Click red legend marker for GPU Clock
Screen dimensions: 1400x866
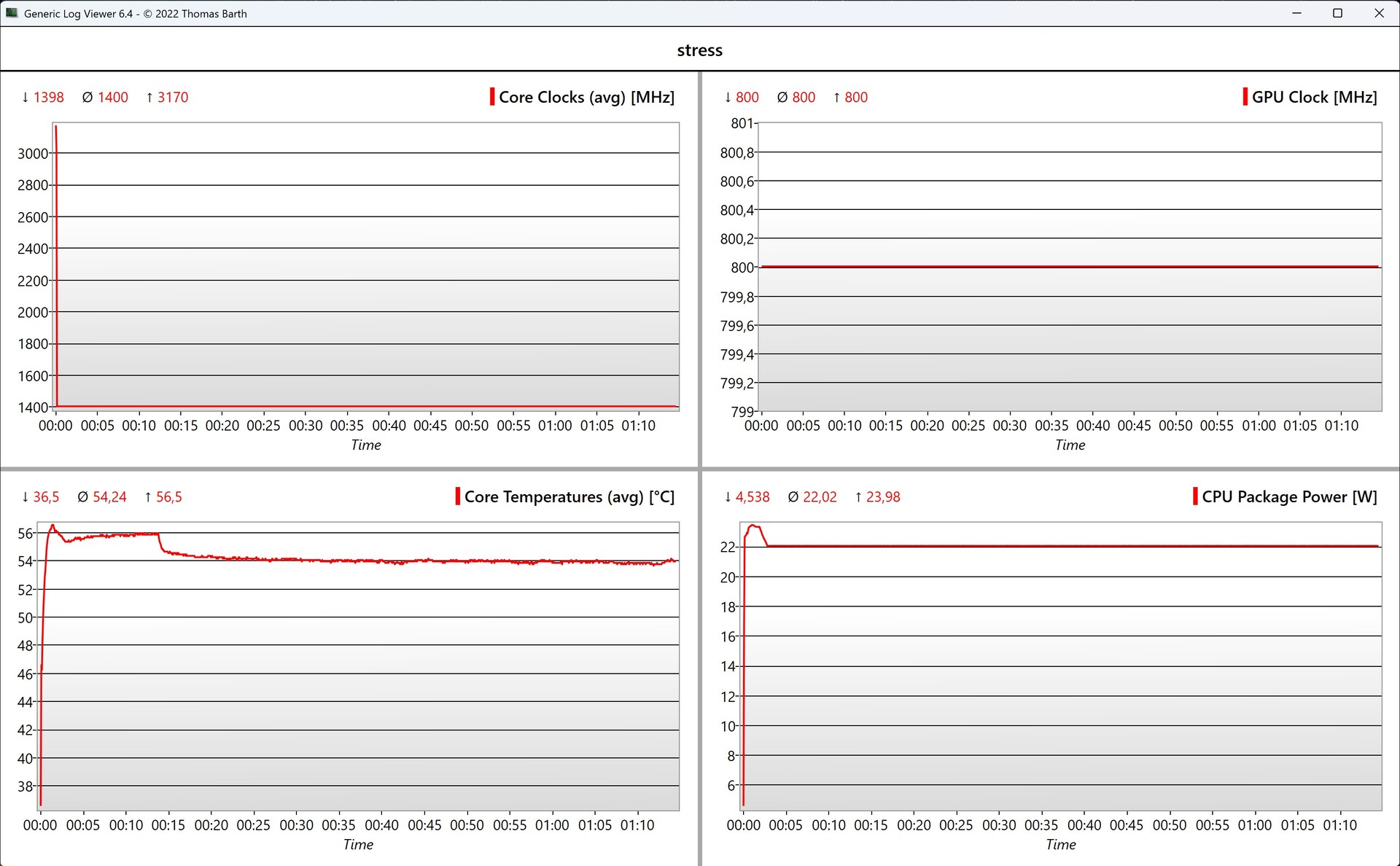(x=1245, y=97)
